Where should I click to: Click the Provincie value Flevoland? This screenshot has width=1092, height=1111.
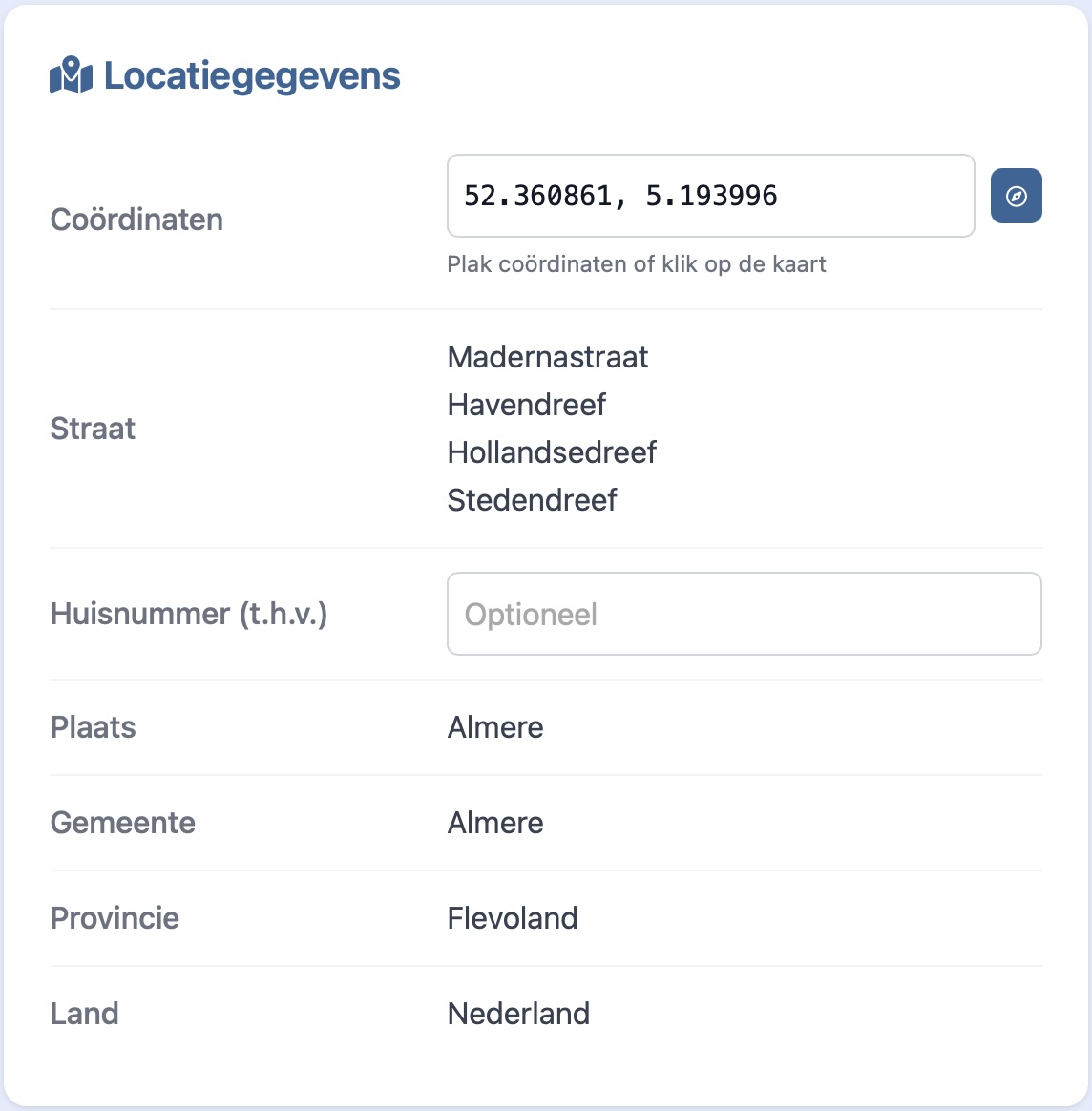[x=513, y=918]
